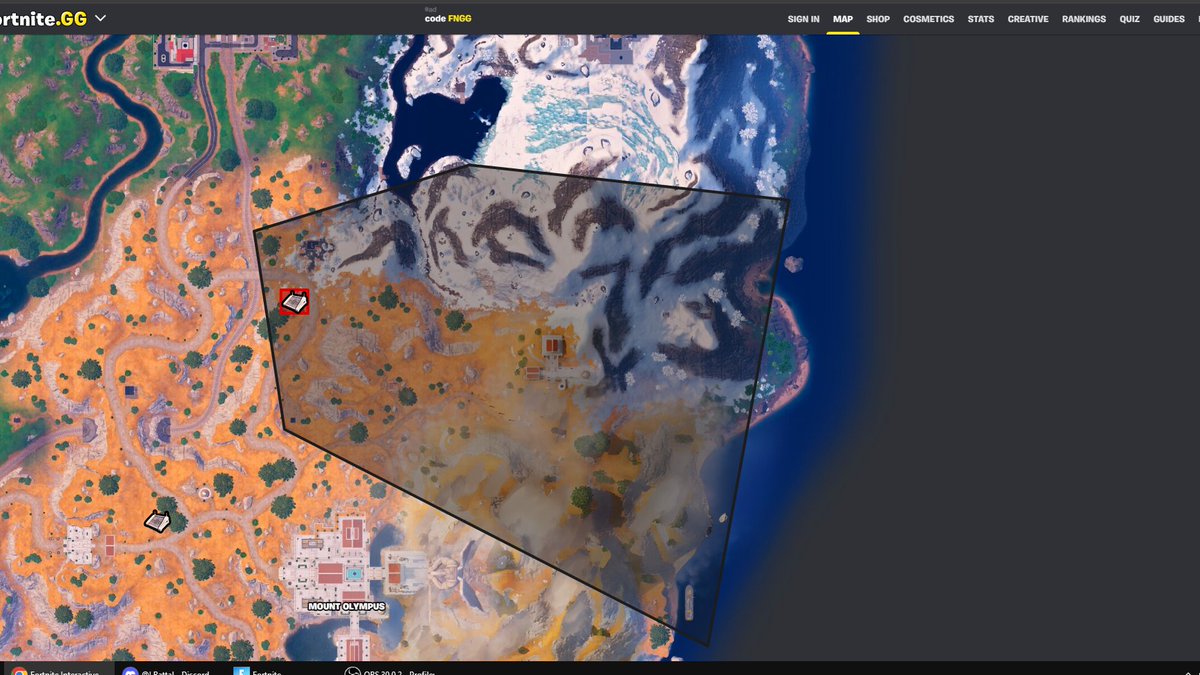Open the Fortnite.GG site dropdown chevron
Image resolution: width=1200 pixels, height=675 pixels.
coord(100,19)
